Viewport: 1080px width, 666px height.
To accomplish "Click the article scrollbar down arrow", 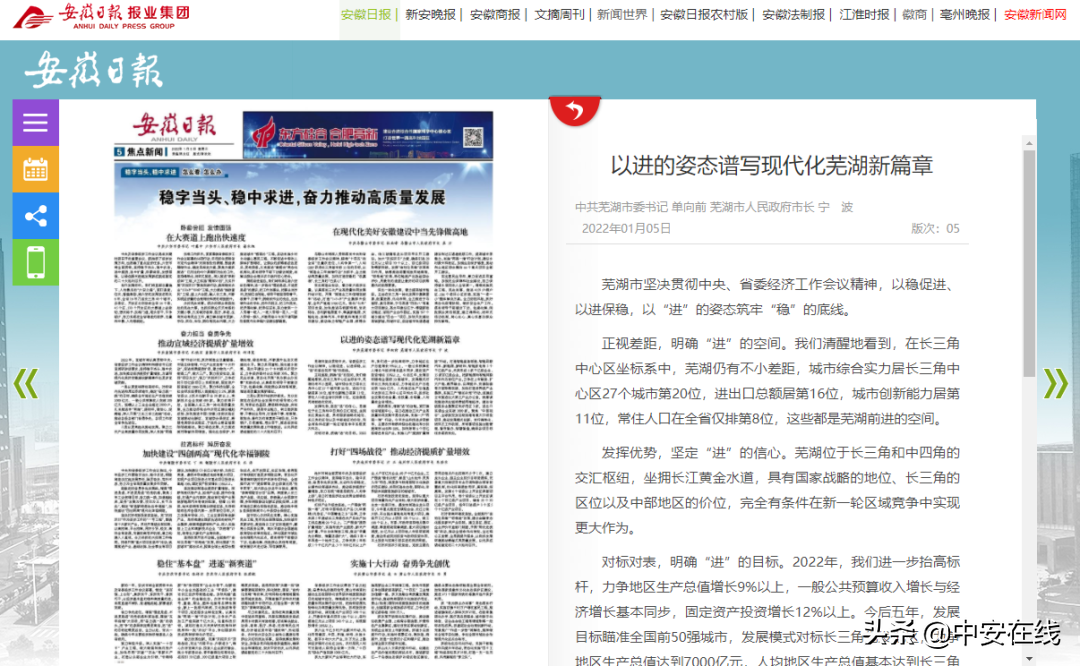I will tap(1029, 659).
